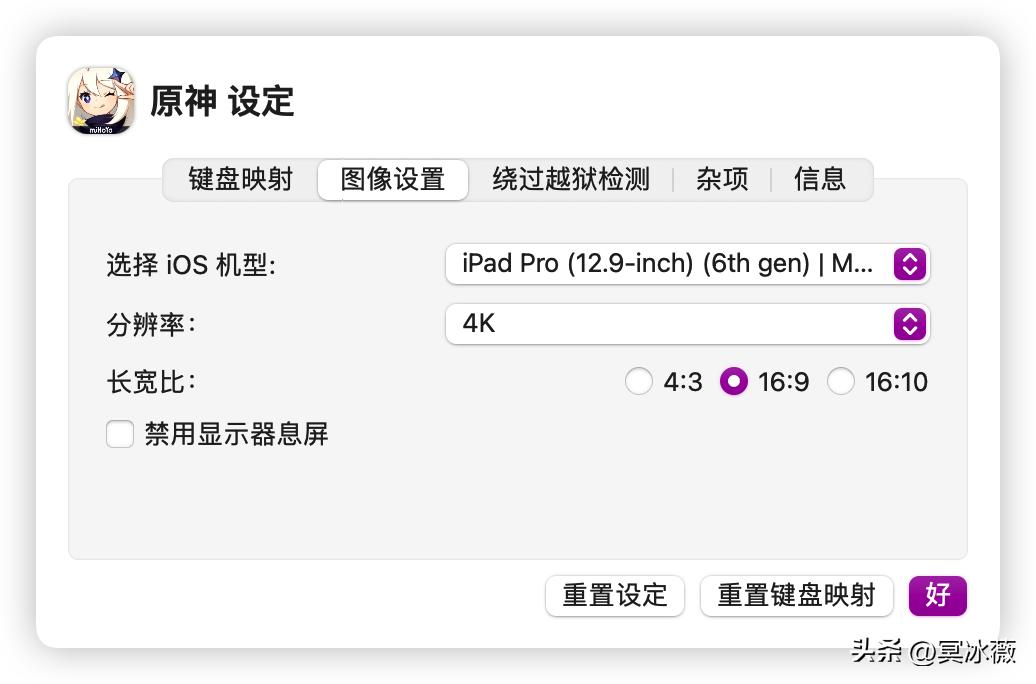
Task: Select the 16:9 aspect ratio option
Action: click(x=733, y=381)
